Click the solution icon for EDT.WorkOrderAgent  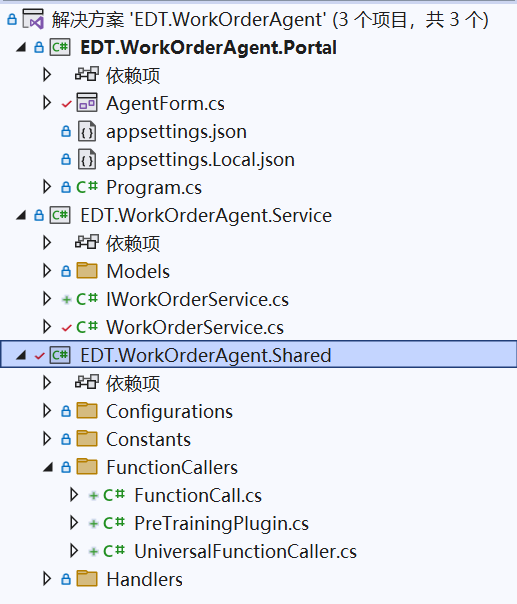tap(34, 19)
